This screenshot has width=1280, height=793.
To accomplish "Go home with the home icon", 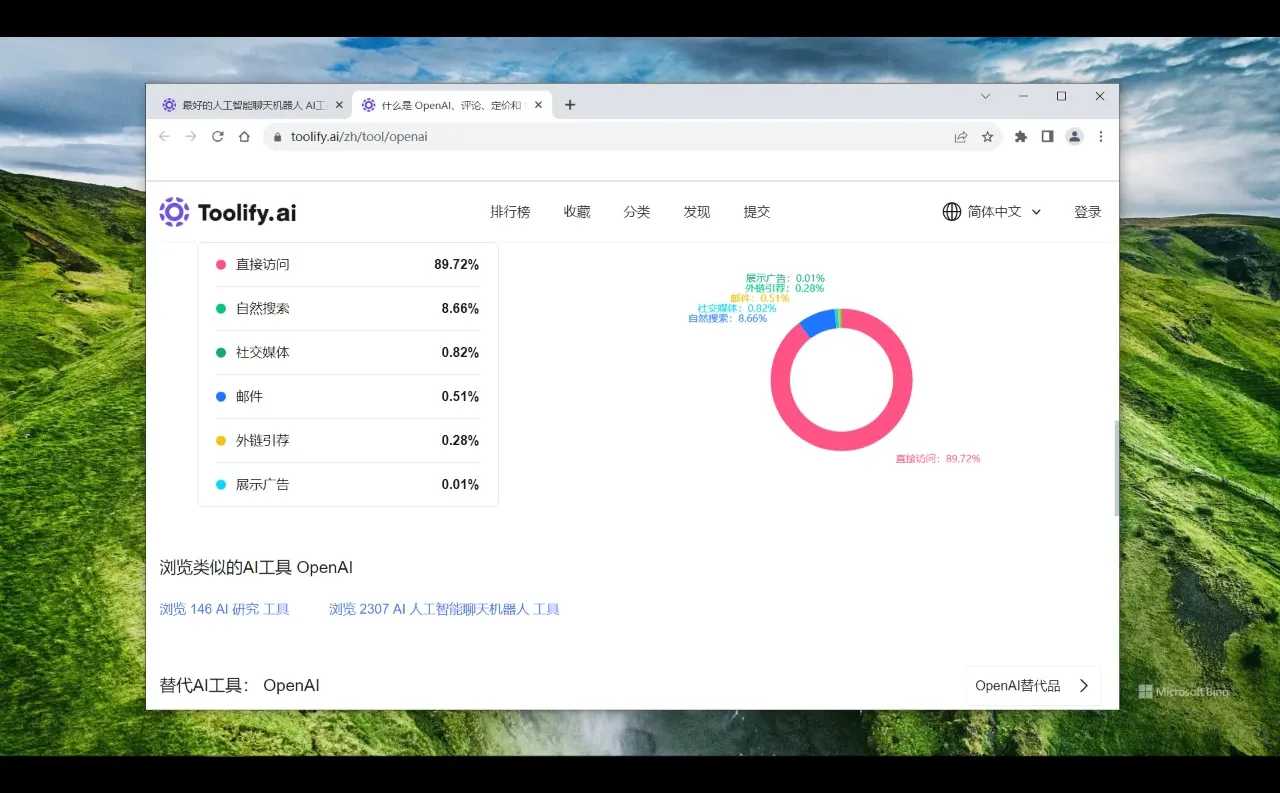I will (244, 136).
